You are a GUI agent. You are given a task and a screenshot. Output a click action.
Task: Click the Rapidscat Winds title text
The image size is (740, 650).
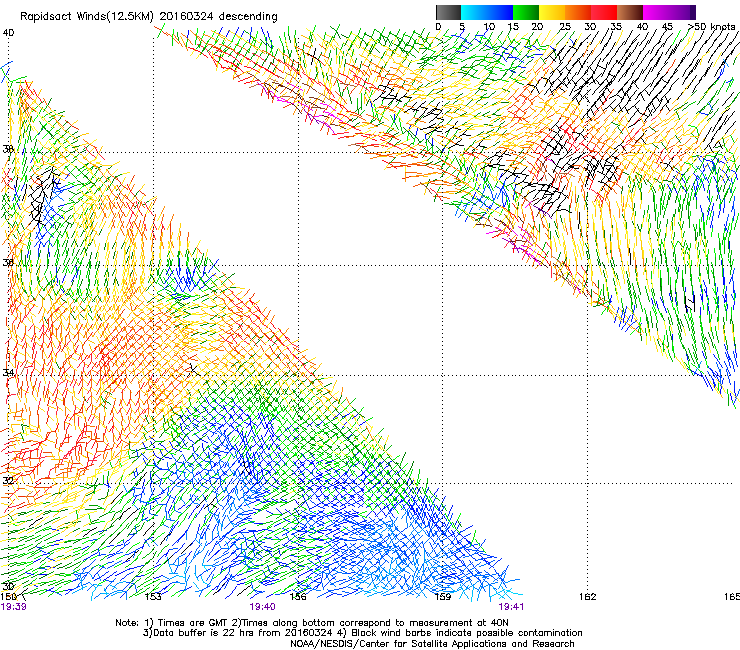click(149, 17)
